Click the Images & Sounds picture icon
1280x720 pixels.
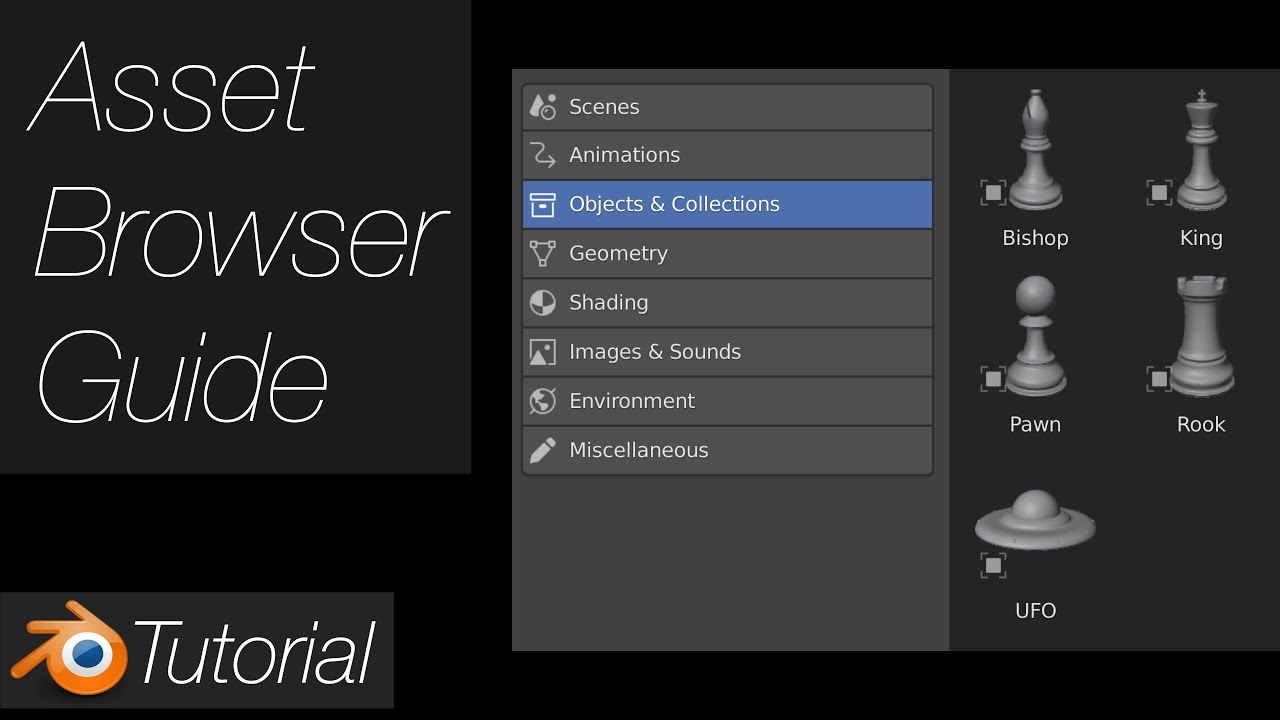[542, 352]
